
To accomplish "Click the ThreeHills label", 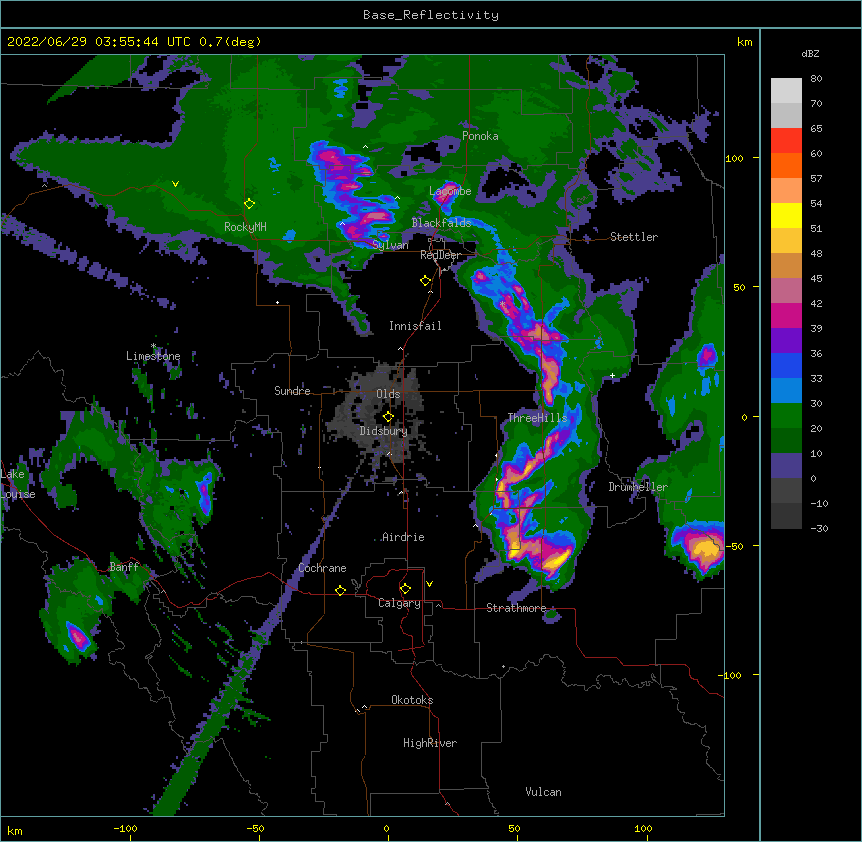I will [537, 418].
